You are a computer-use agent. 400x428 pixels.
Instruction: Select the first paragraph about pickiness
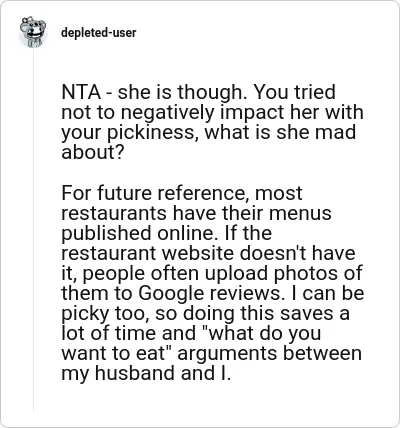212,122
